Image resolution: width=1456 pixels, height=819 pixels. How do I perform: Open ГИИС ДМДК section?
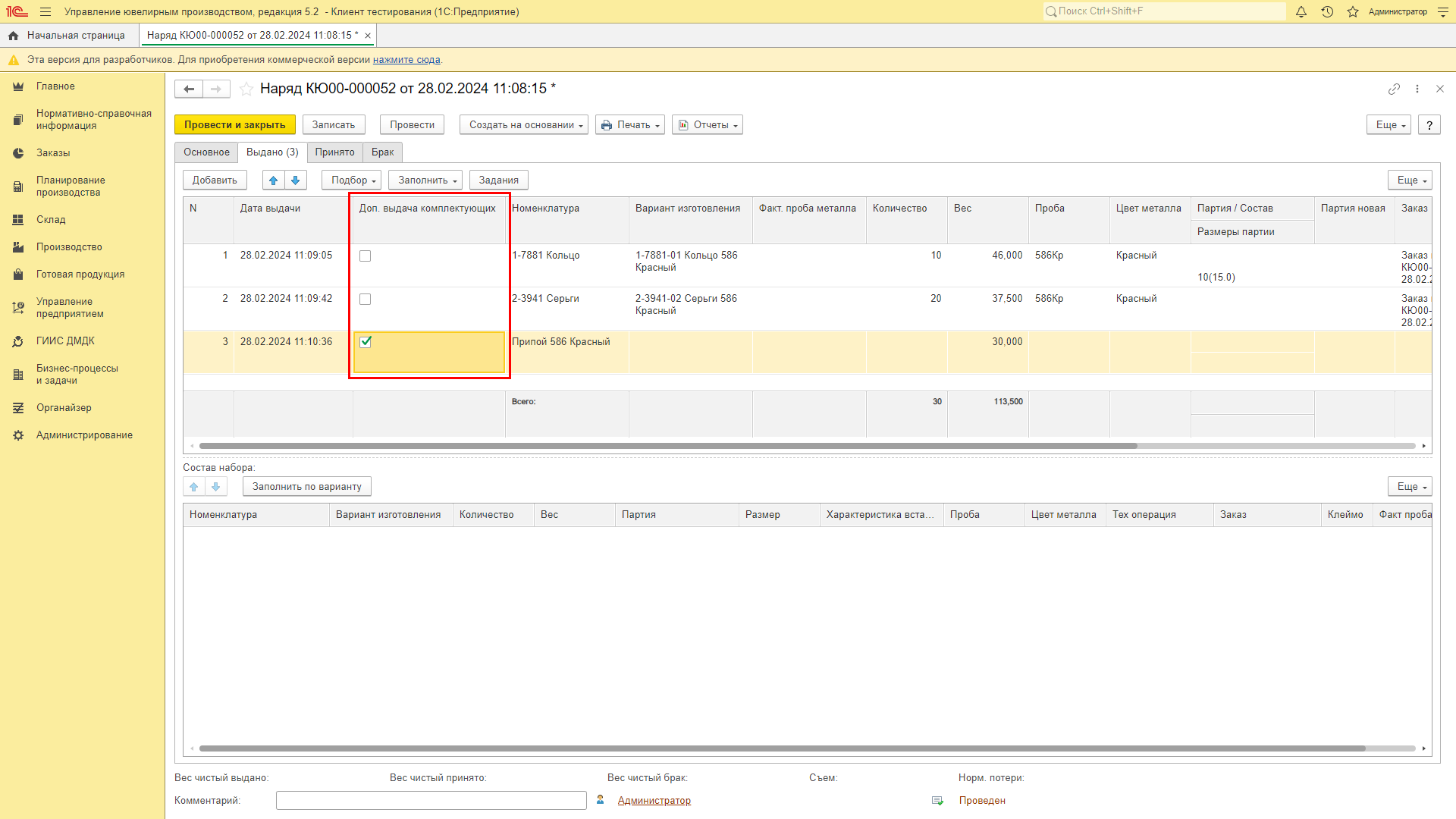[x=65, y=341]
